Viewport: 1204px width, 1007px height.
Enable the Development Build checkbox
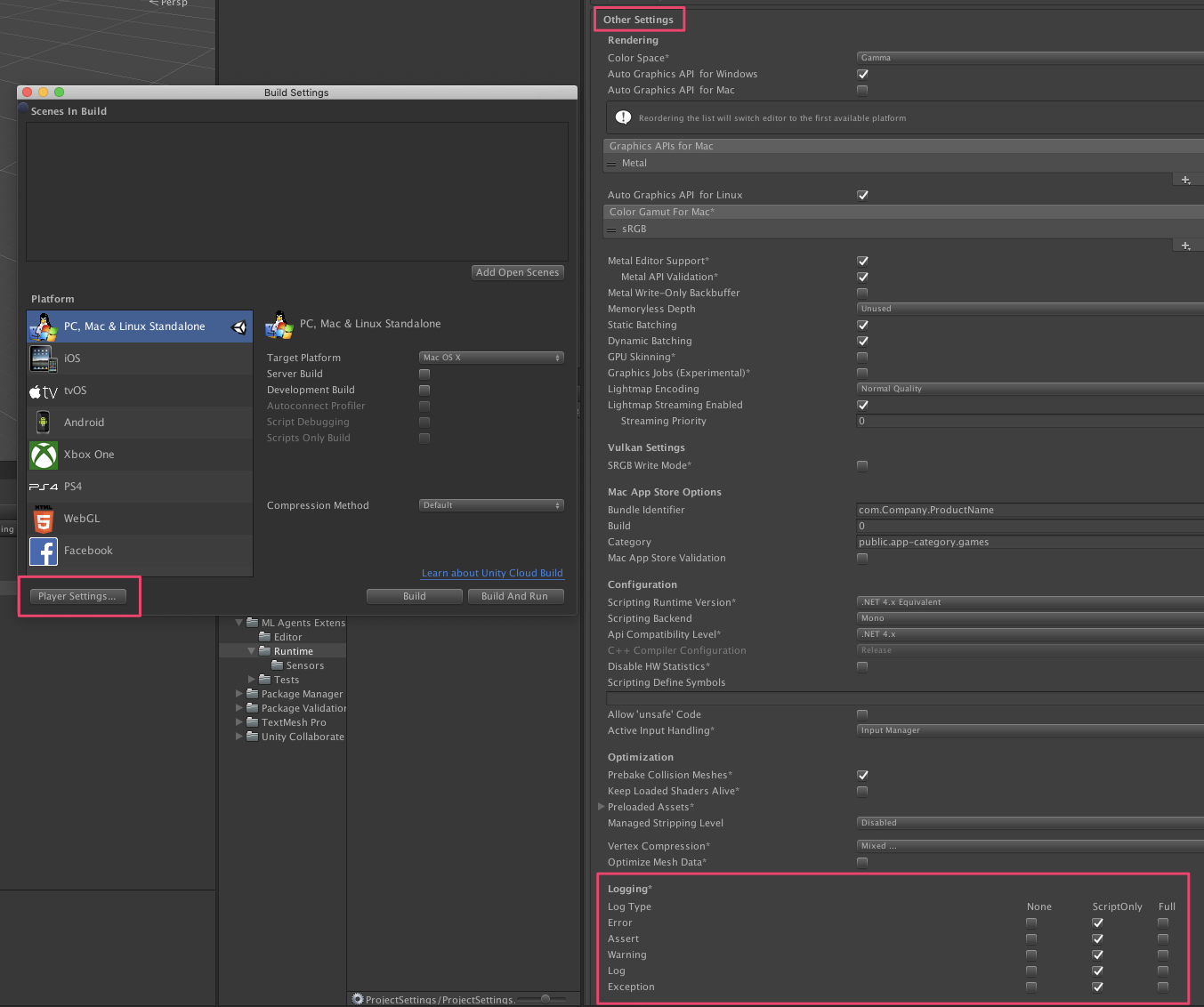424,390
